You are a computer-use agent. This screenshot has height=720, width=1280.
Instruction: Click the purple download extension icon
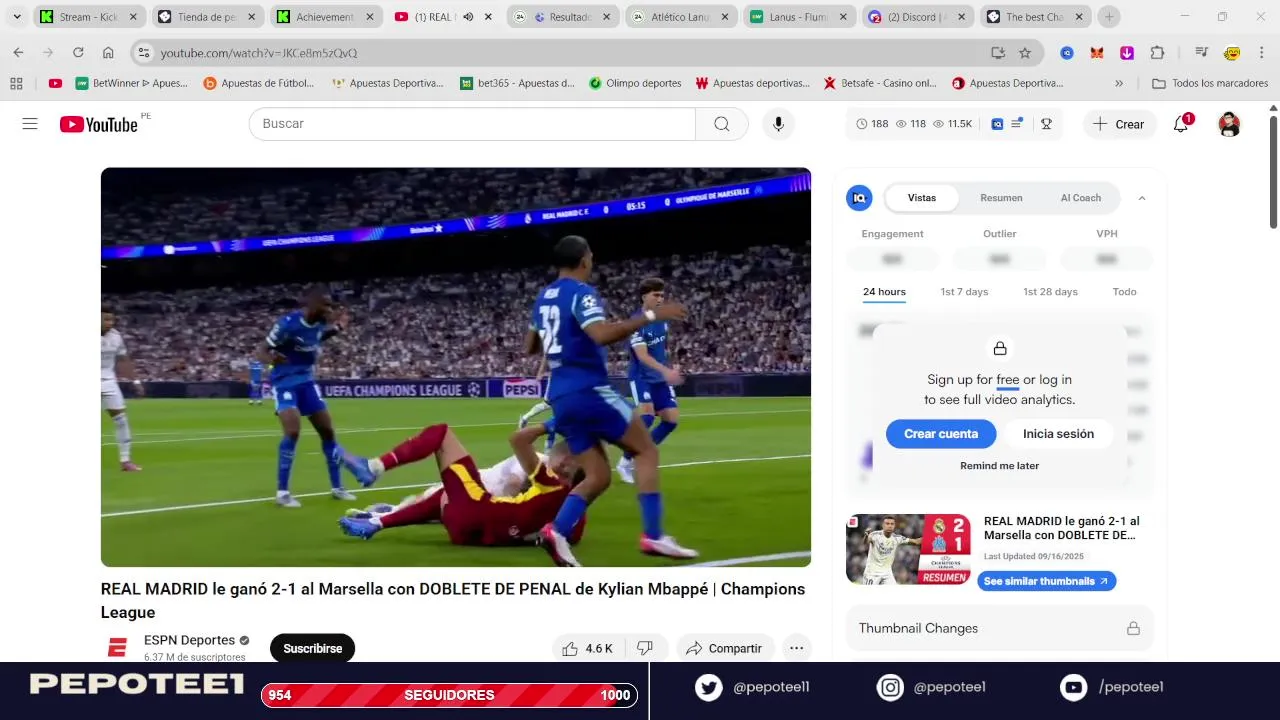pos(1127,53)
